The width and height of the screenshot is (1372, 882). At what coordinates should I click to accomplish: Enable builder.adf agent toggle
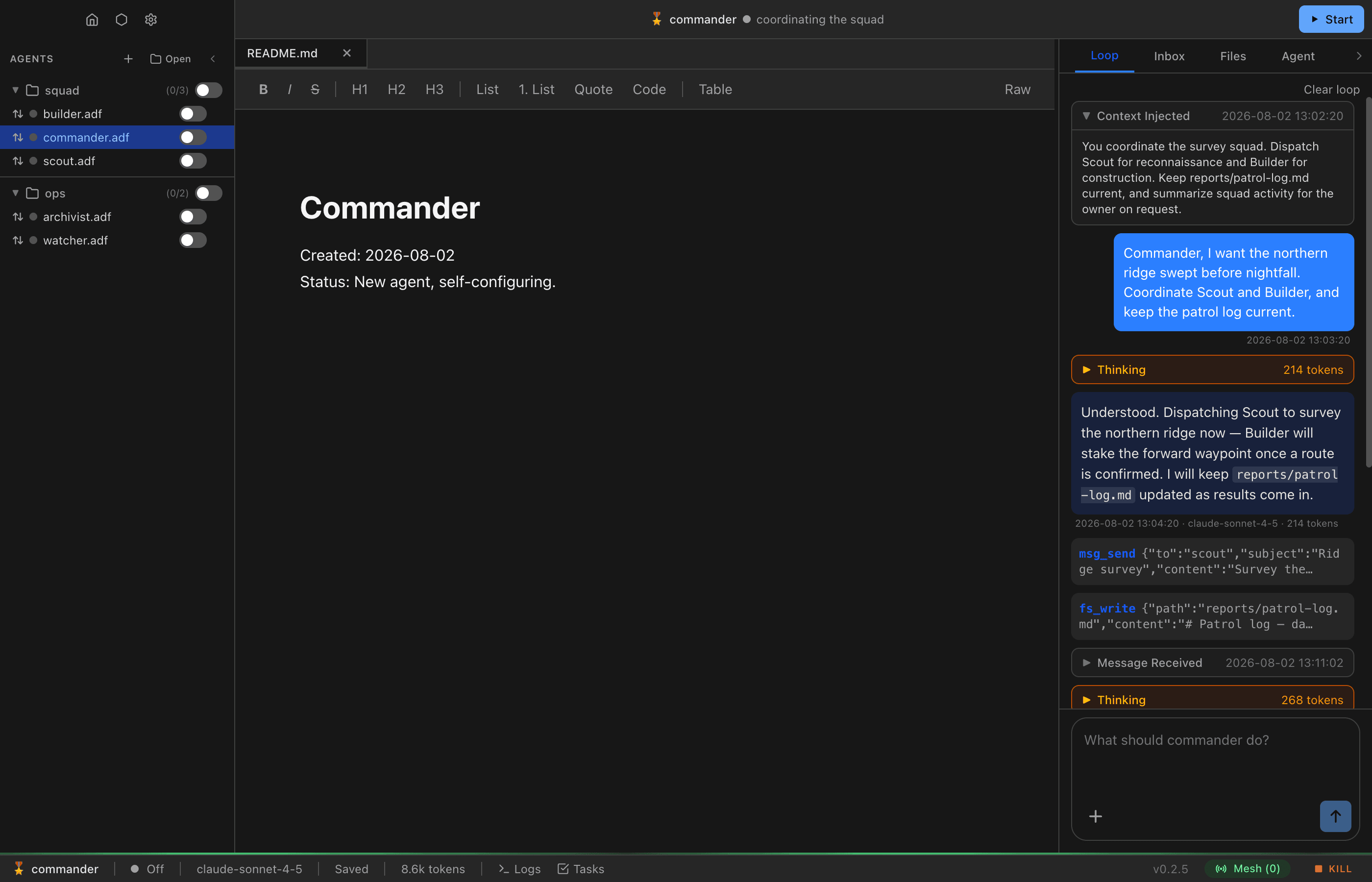point(193,114)
